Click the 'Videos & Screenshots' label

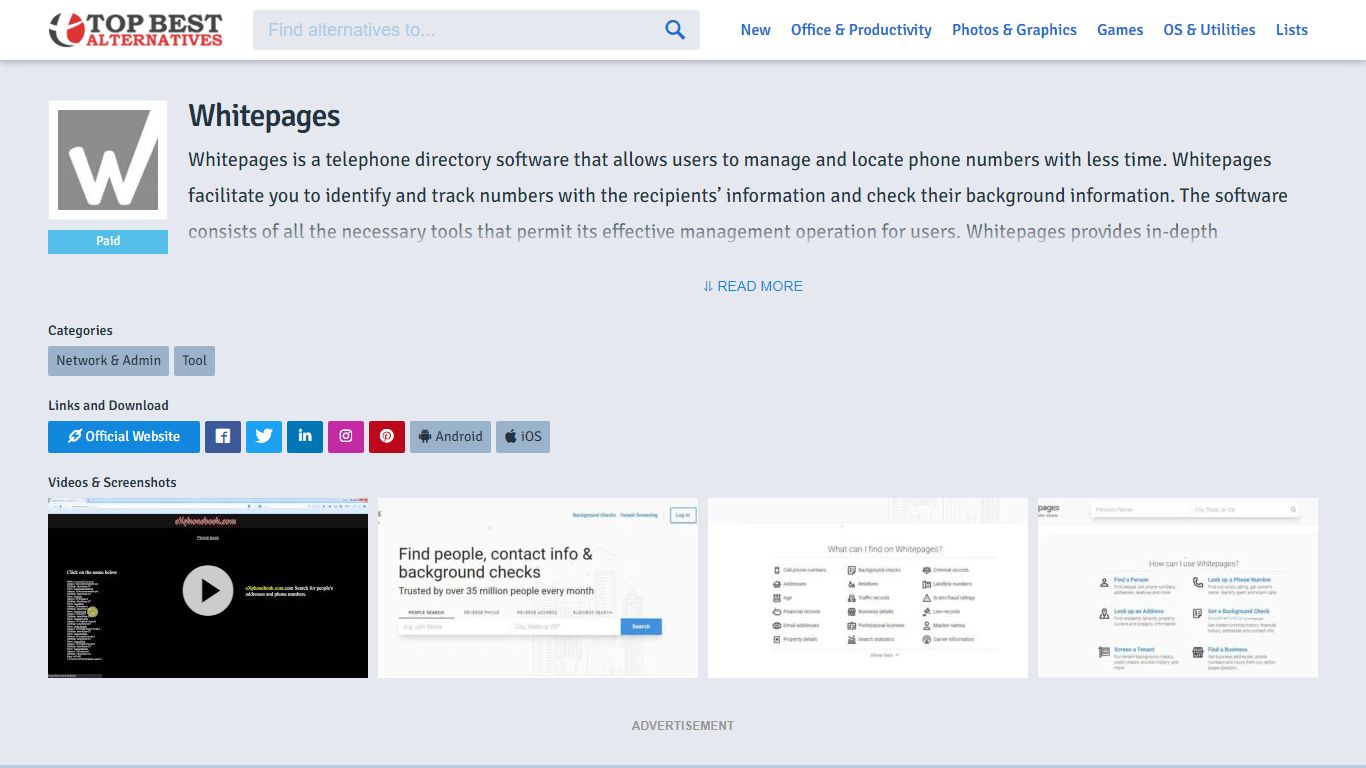pos(112,482)
